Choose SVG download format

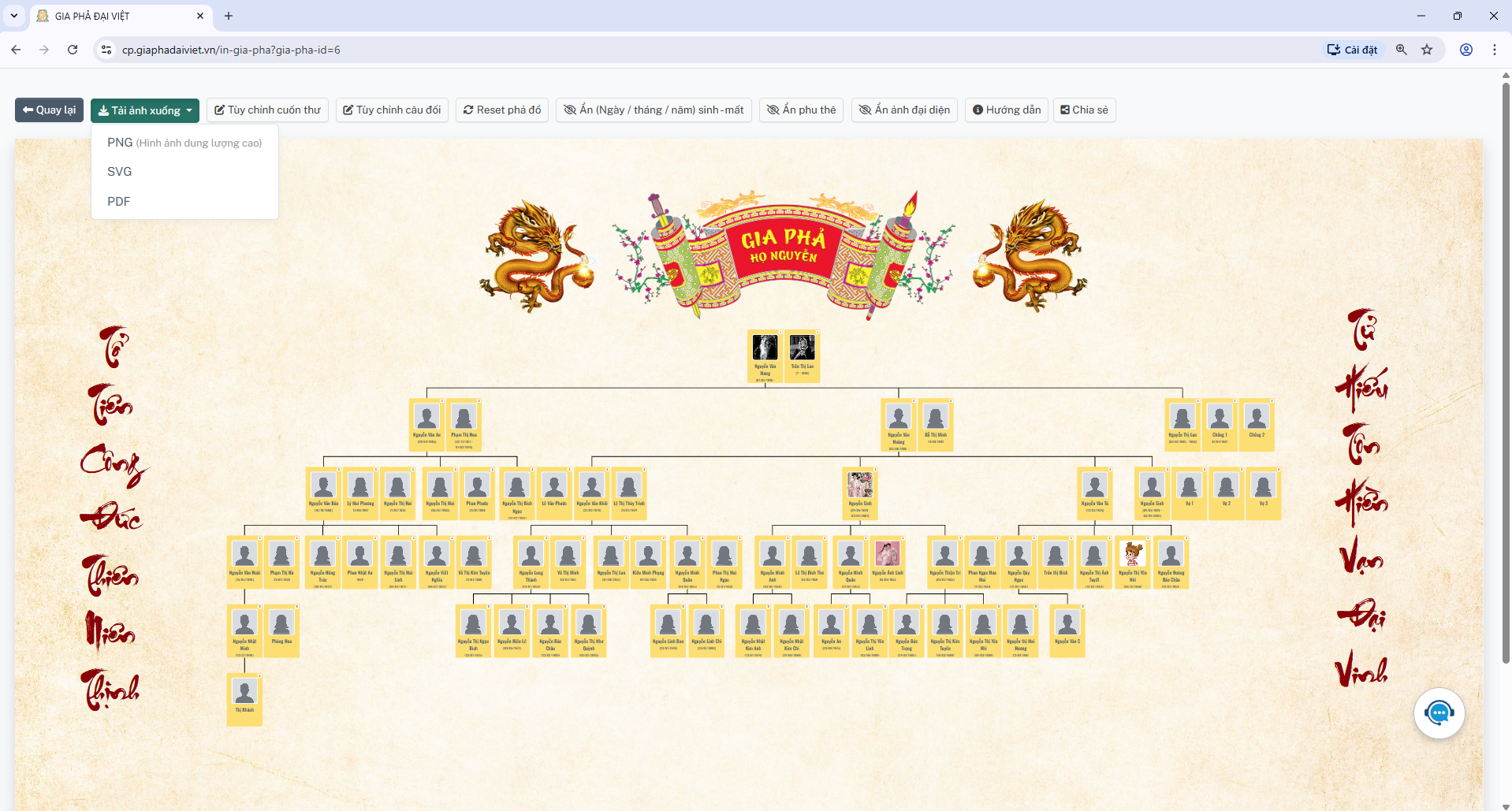tap(120, 172)
